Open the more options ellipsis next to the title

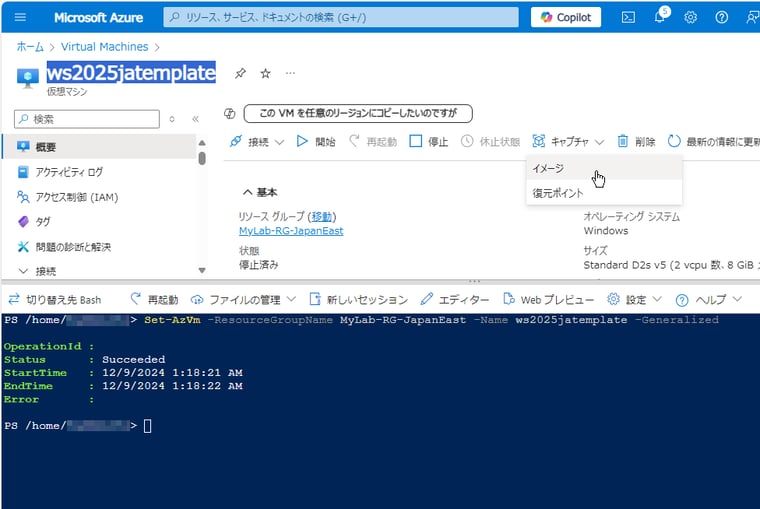click(290, 73)
